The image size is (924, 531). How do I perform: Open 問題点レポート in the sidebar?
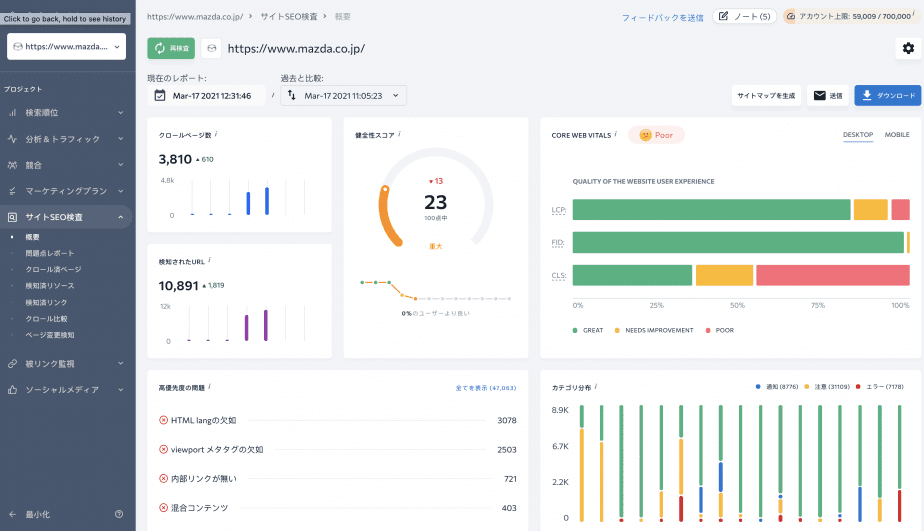click(x=50, y=253)
